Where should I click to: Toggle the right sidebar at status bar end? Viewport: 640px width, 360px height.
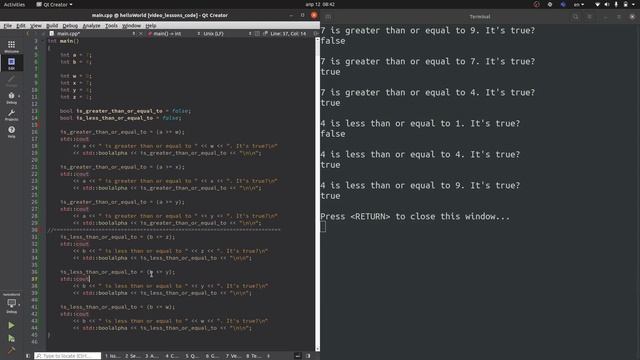[308, 356]
